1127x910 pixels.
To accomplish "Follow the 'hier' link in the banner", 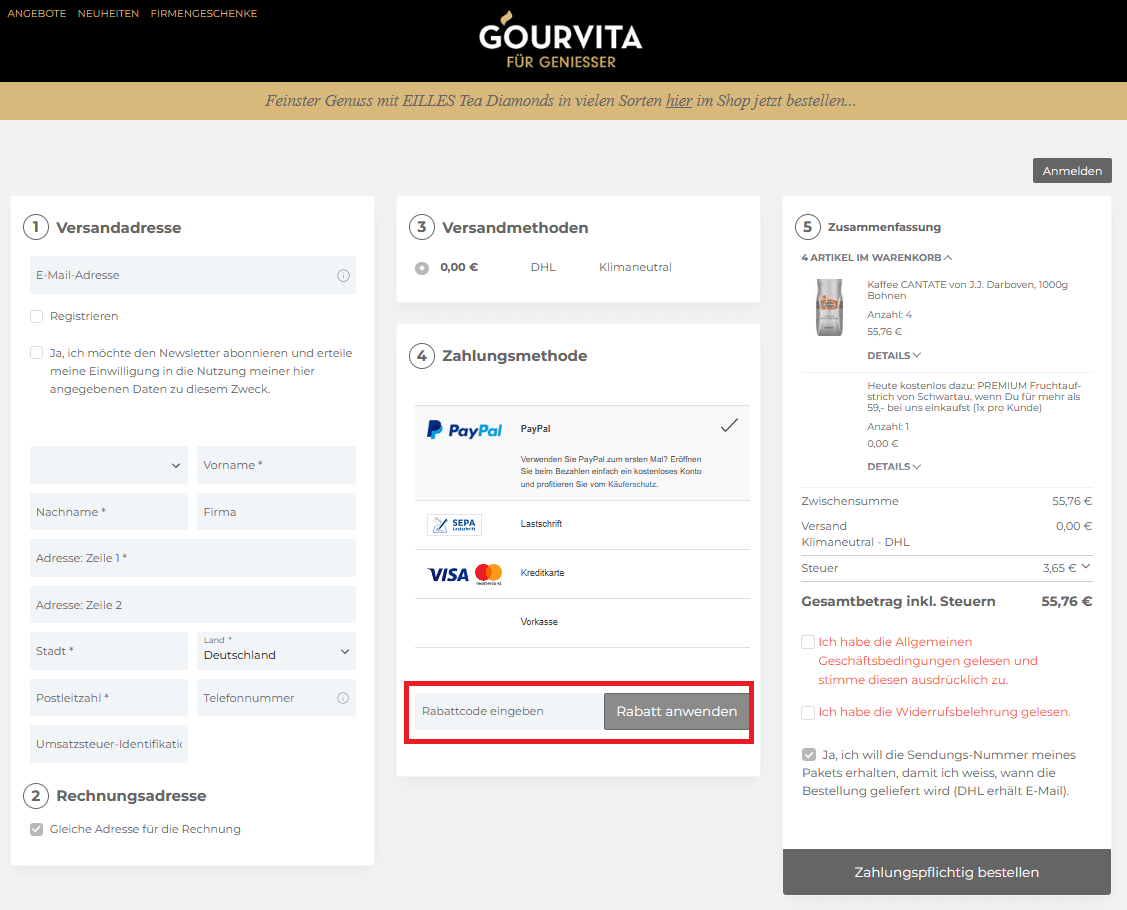I will coord(678,101).
